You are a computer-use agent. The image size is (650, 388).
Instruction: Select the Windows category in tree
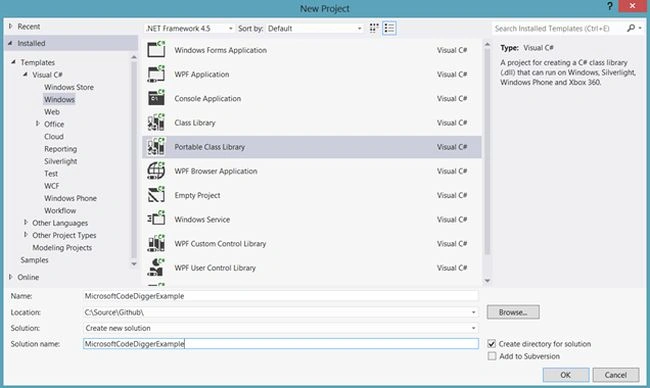59,99
